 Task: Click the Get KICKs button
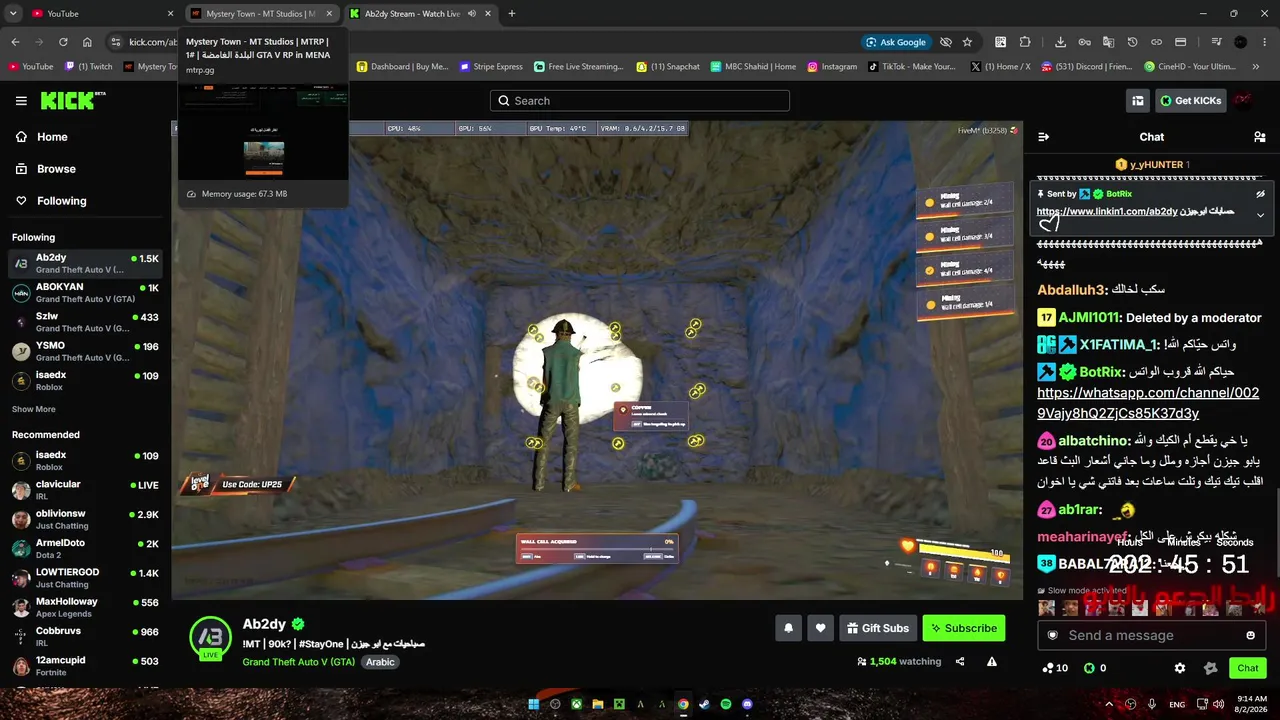click(x=1190, y=100)
